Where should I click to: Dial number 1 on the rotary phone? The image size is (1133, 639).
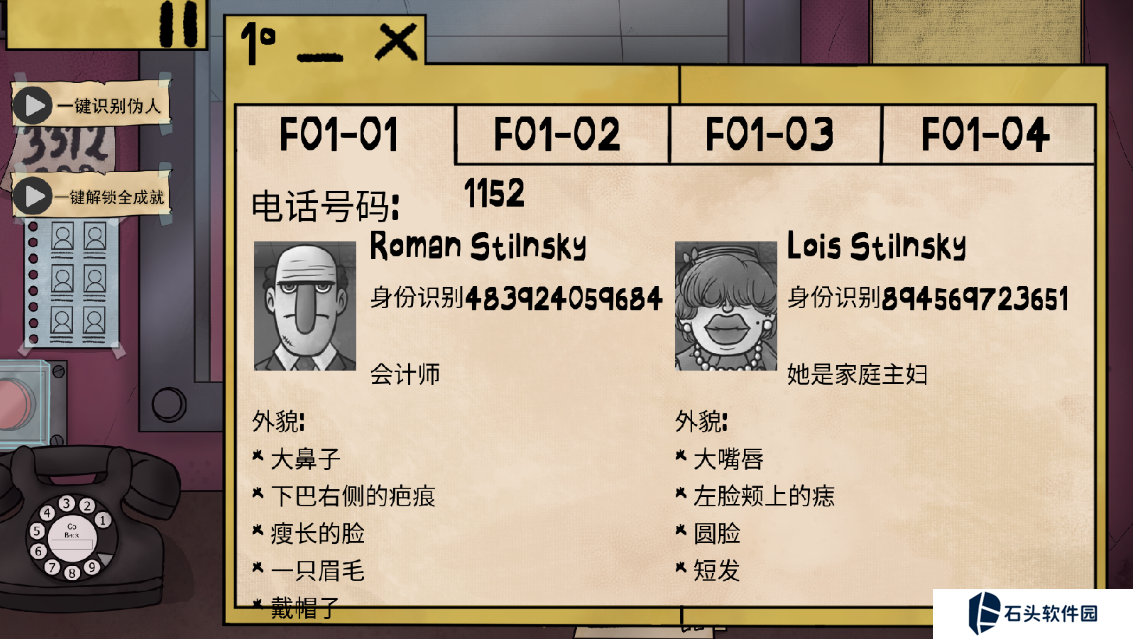click(102, 520)
